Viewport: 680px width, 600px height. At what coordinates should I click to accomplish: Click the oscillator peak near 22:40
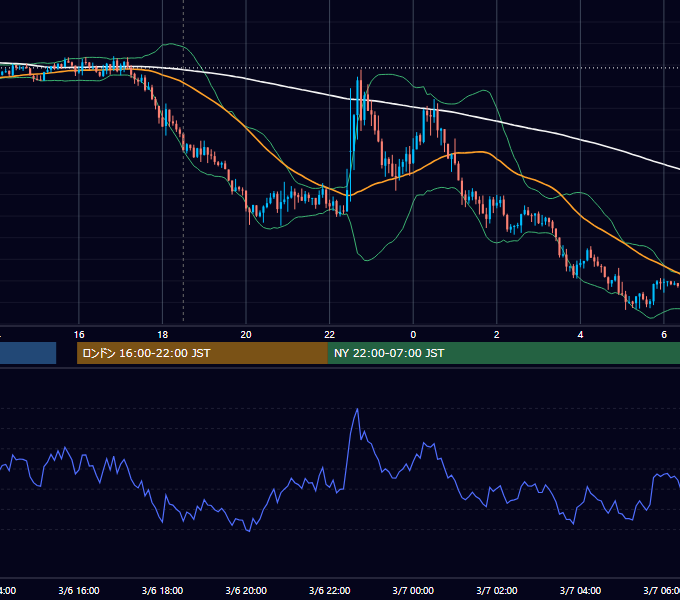357,409
